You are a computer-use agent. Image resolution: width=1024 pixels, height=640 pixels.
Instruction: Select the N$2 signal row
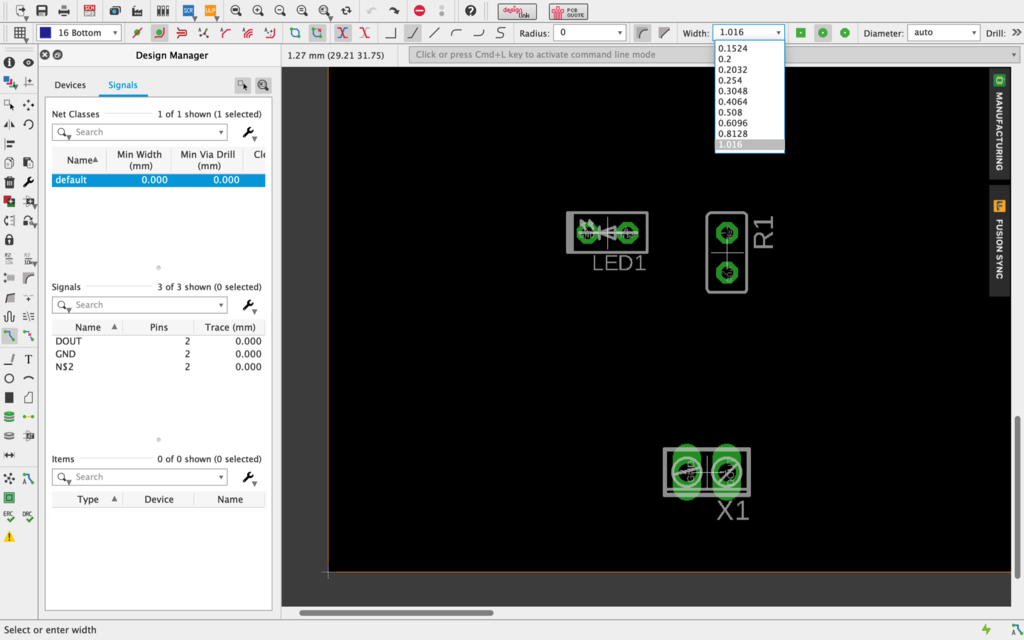coord(159,367)
